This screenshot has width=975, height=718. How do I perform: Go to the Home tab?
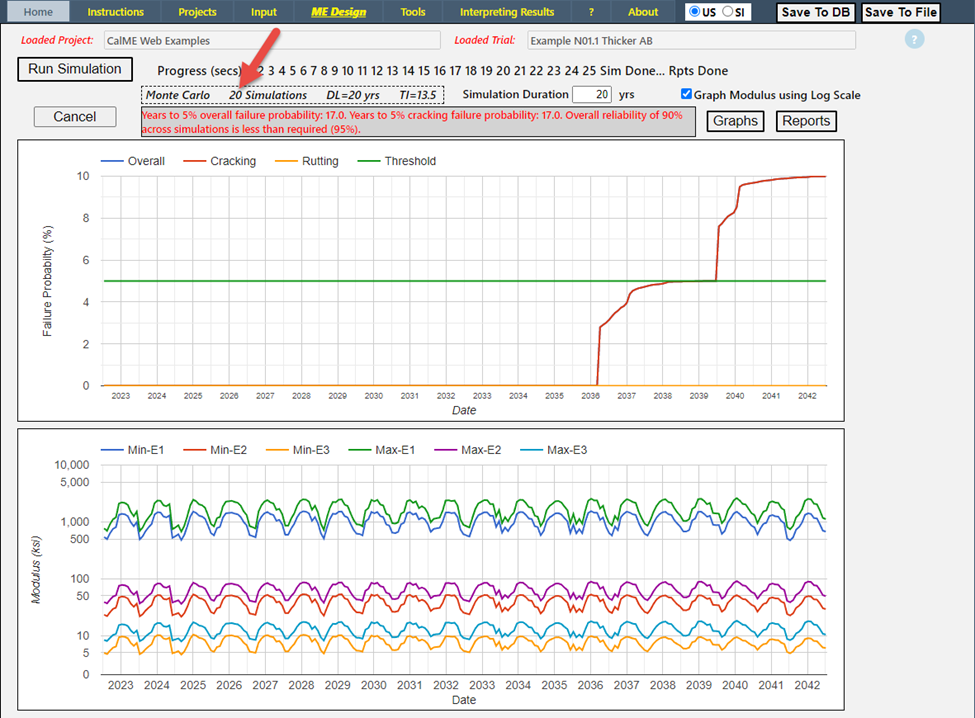tap(38, 12)
